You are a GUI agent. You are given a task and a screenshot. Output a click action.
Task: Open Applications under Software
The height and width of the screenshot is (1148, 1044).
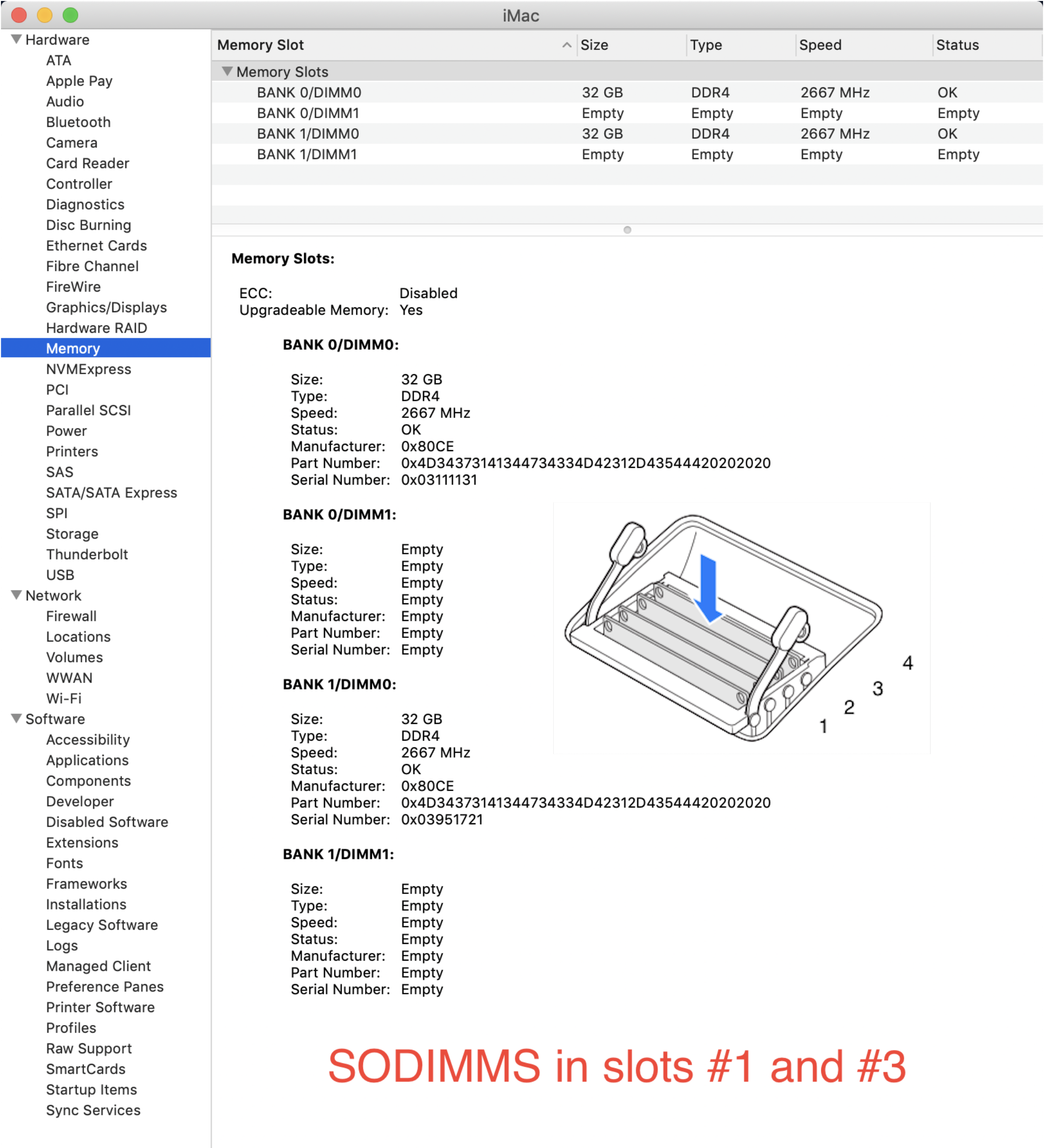point(88,760)
